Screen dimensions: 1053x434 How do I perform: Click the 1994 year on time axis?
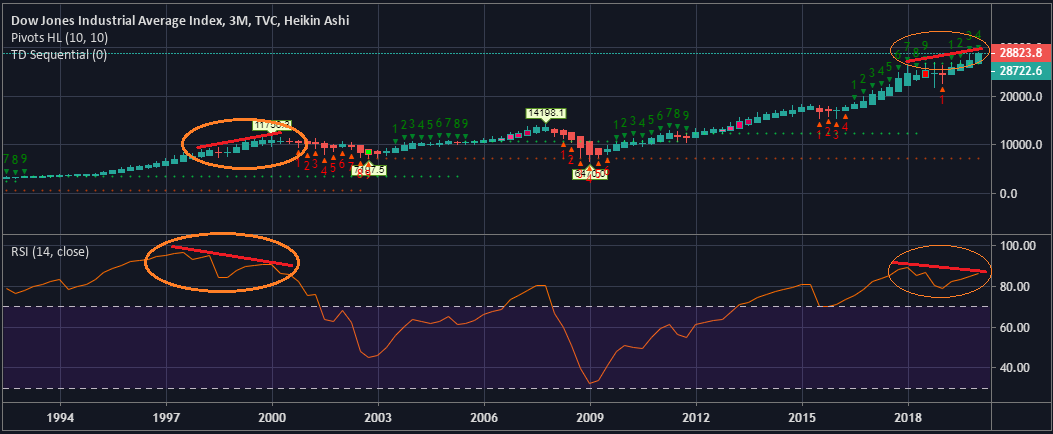60,417
